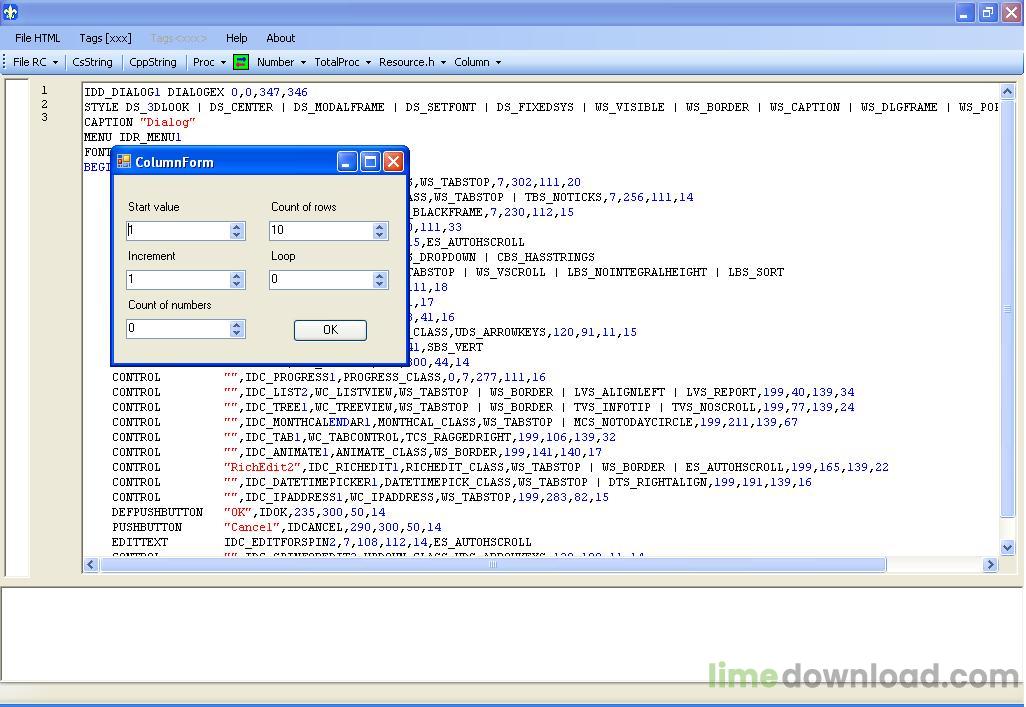
Task: Increase the Loop spinner value
Action: pyautogui.click(x=380, y=275)
